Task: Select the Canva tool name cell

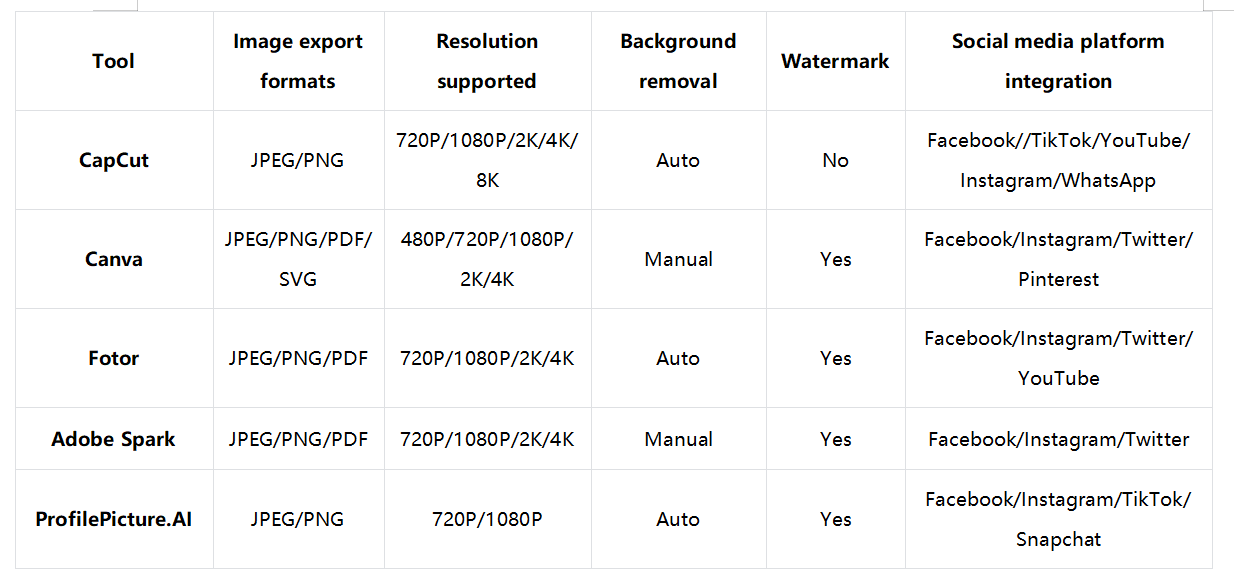Action: pyautogui.click(x=113, y=259)
